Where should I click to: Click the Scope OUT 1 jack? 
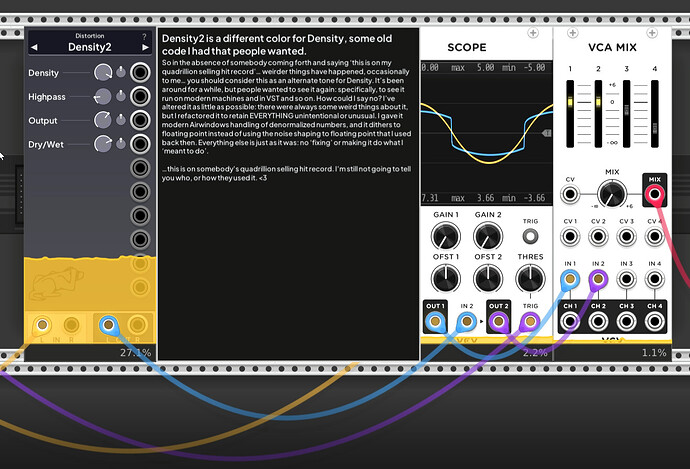(x=435, y=322)
